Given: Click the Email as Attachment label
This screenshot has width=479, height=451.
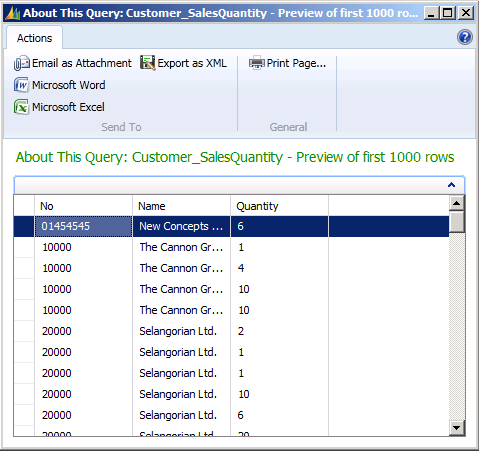Looking at the screenshot, I should click(82, 63).
